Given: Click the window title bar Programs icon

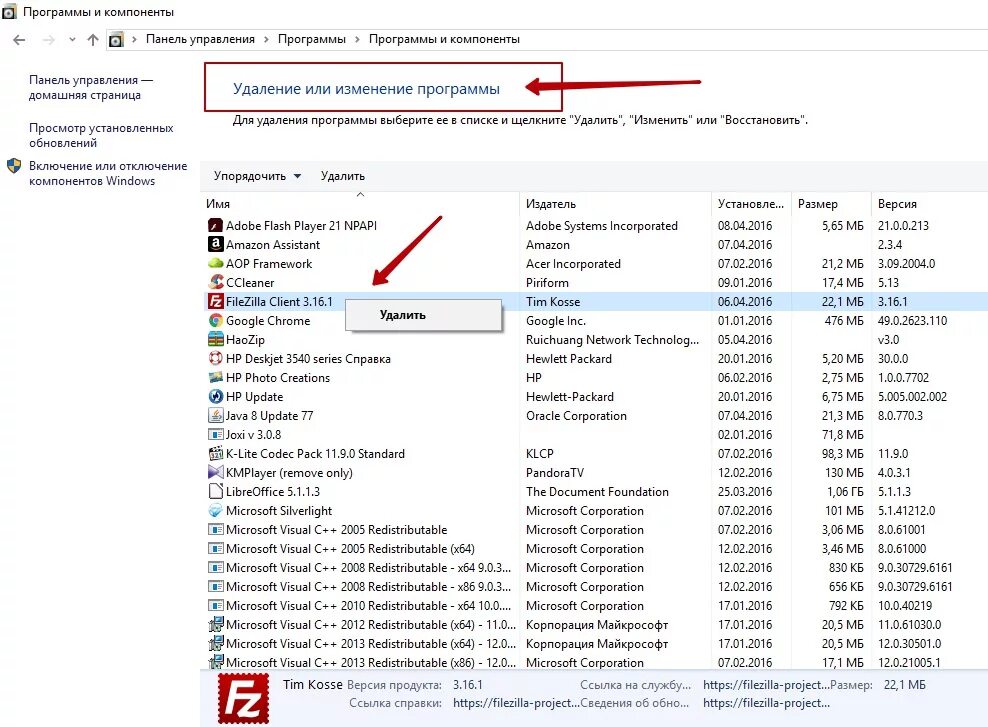Looking at the screenshot, I should pyautogui.click(x=9, y=12).
